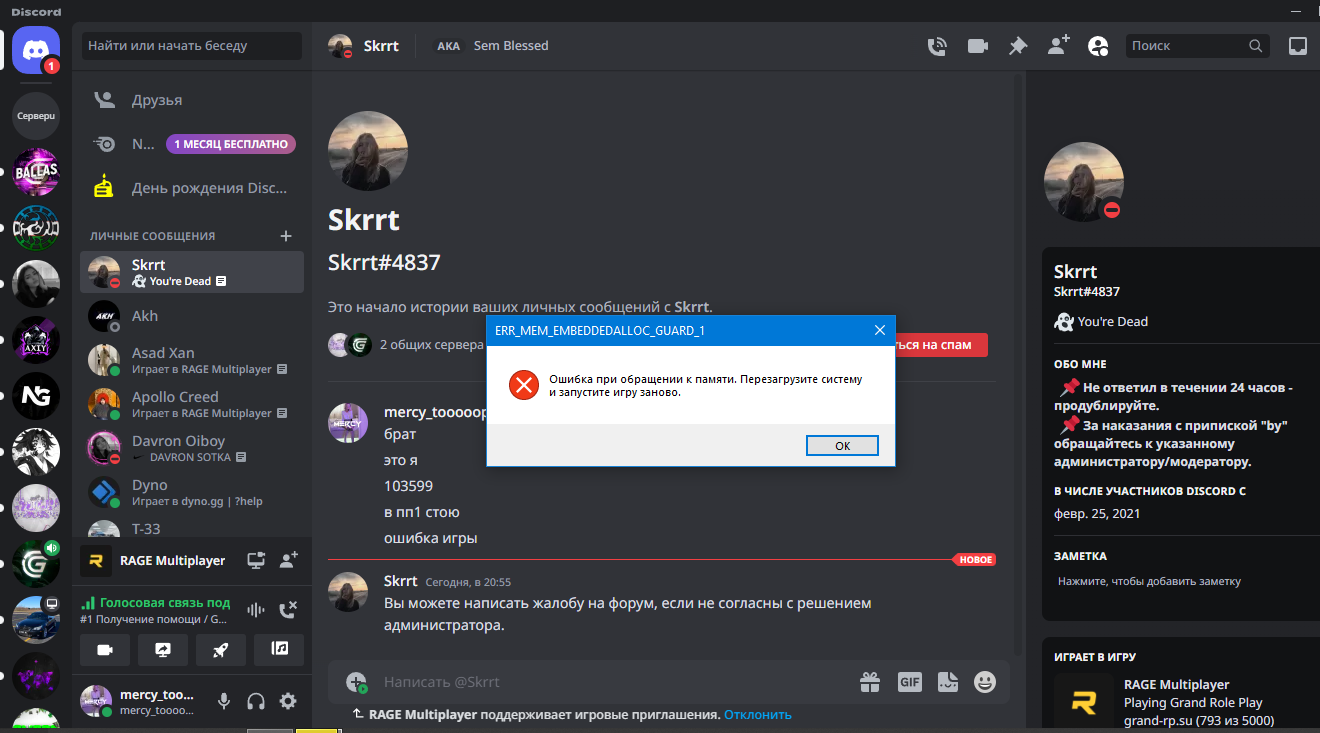Stream RAGE Multiplayer with screen icon
Screen dimensions: 1320x733
tap(256, 561)
